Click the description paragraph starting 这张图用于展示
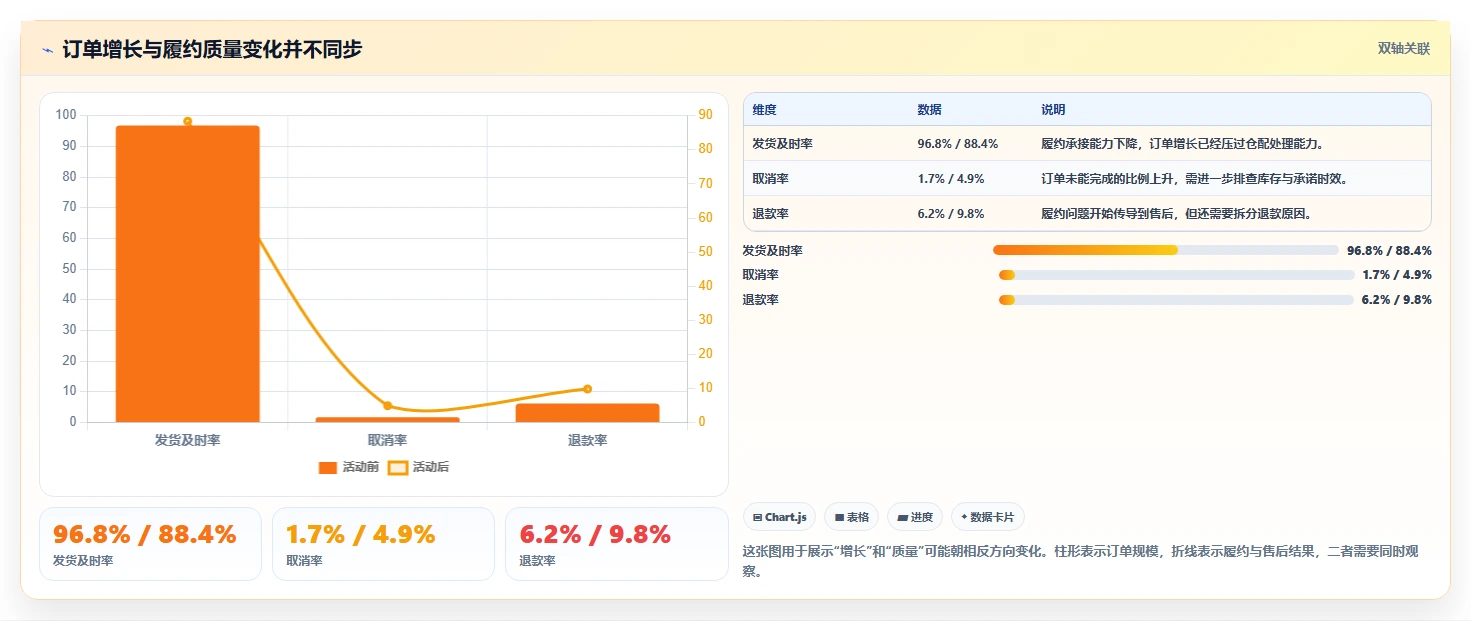Viewport: 1471px width, 621px height. click(1087, 562)
